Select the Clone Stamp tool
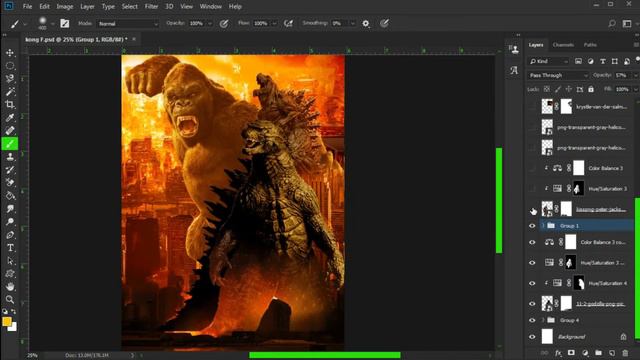The height and width of the screenshot is (360, 640). click(10, 157)
